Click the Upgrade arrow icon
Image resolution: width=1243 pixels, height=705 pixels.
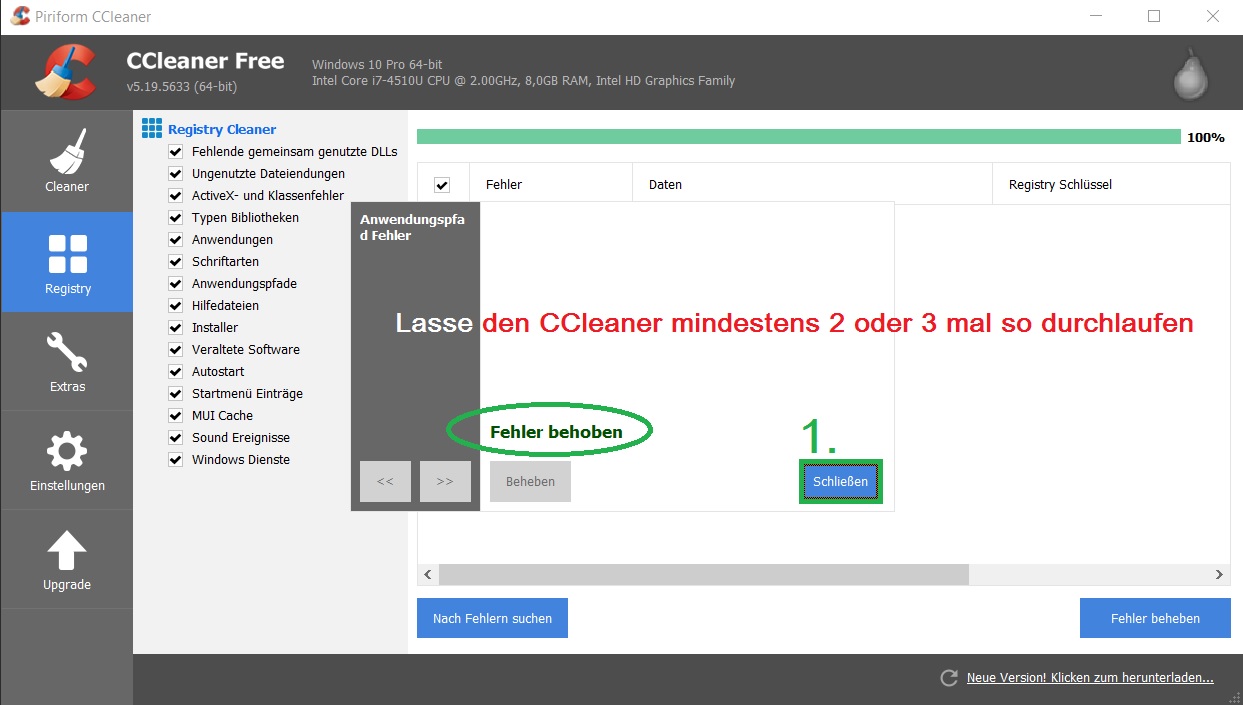67,551
